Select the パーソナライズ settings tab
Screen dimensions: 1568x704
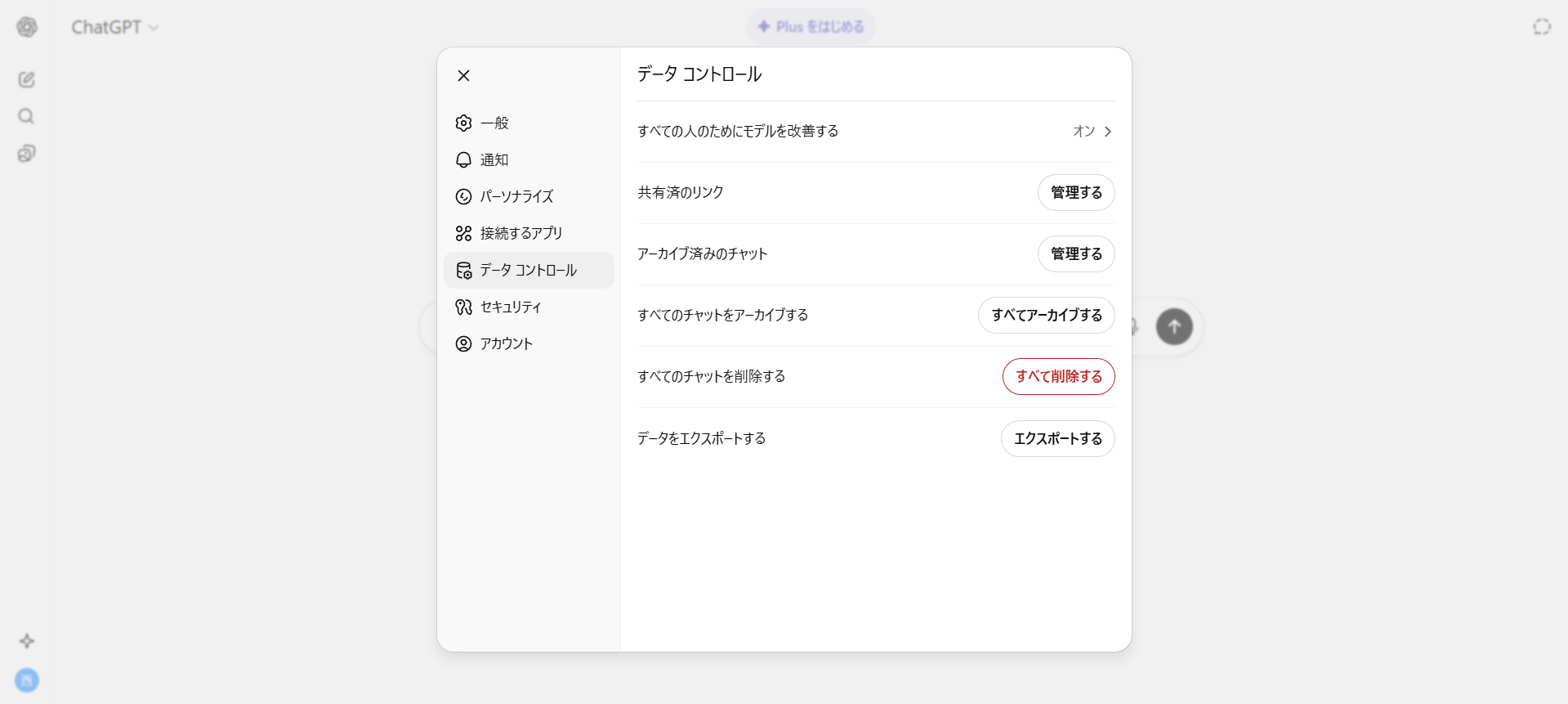coord(516,197)
